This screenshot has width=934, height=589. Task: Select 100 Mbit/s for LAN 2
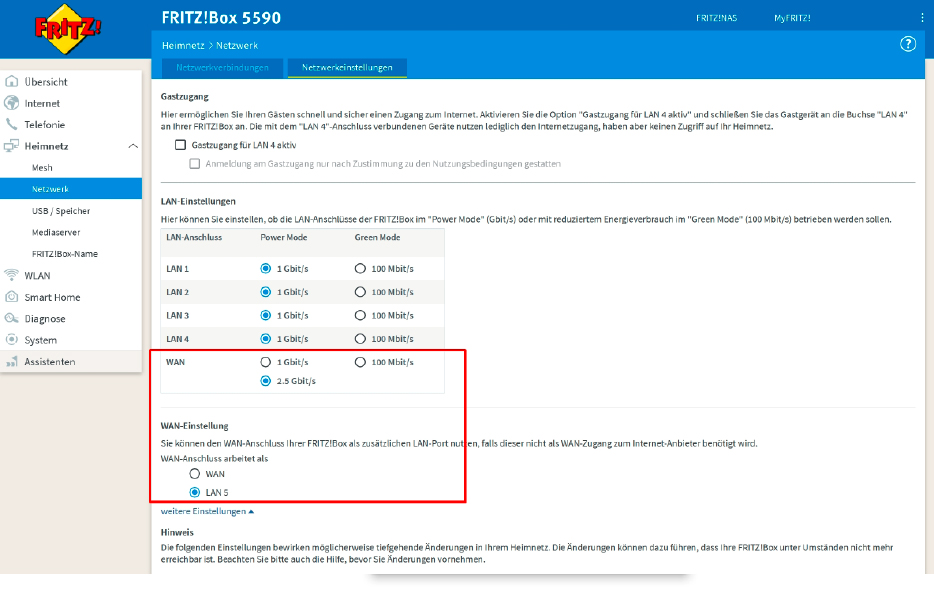(x=360, y=292)
